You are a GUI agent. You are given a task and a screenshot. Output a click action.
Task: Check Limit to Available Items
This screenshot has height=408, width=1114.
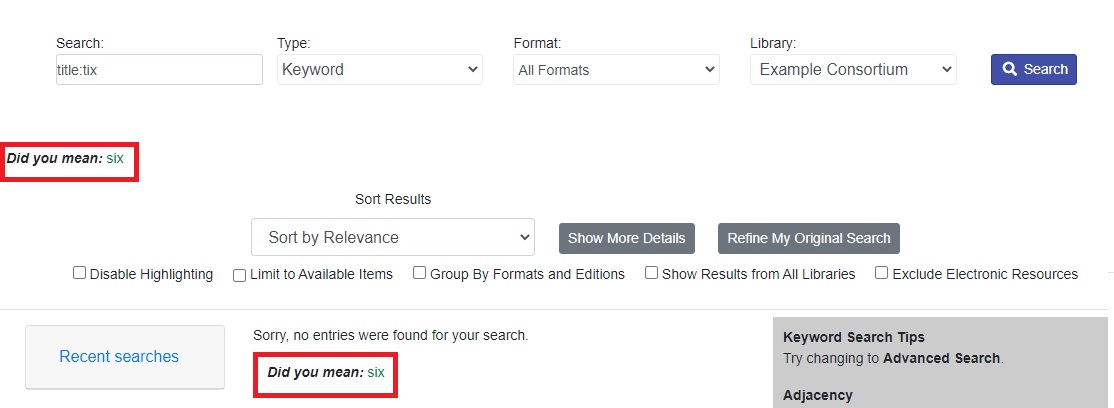(x=239, y=275)
